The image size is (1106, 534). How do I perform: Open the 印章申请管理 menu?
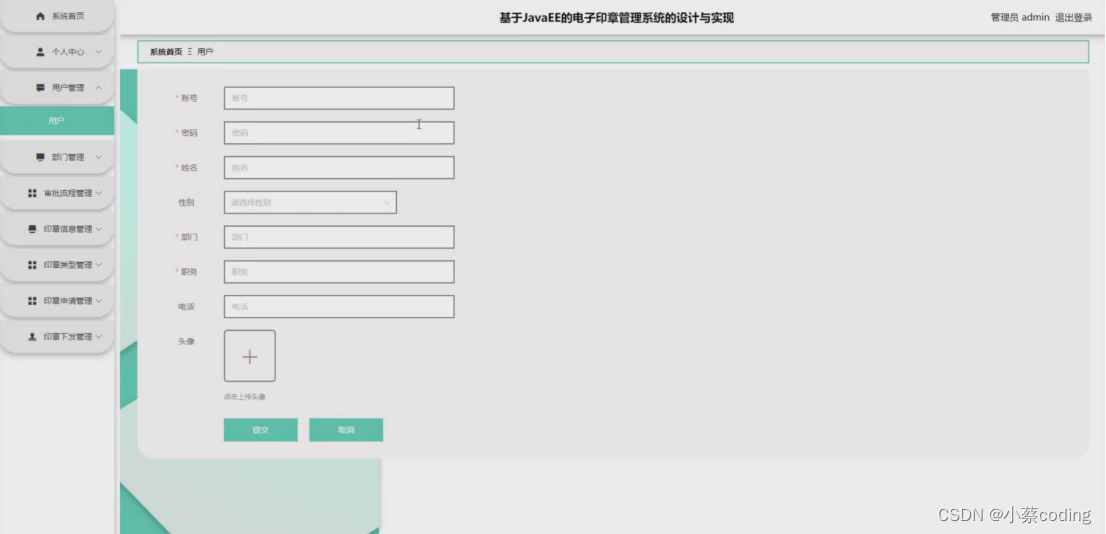57,301
